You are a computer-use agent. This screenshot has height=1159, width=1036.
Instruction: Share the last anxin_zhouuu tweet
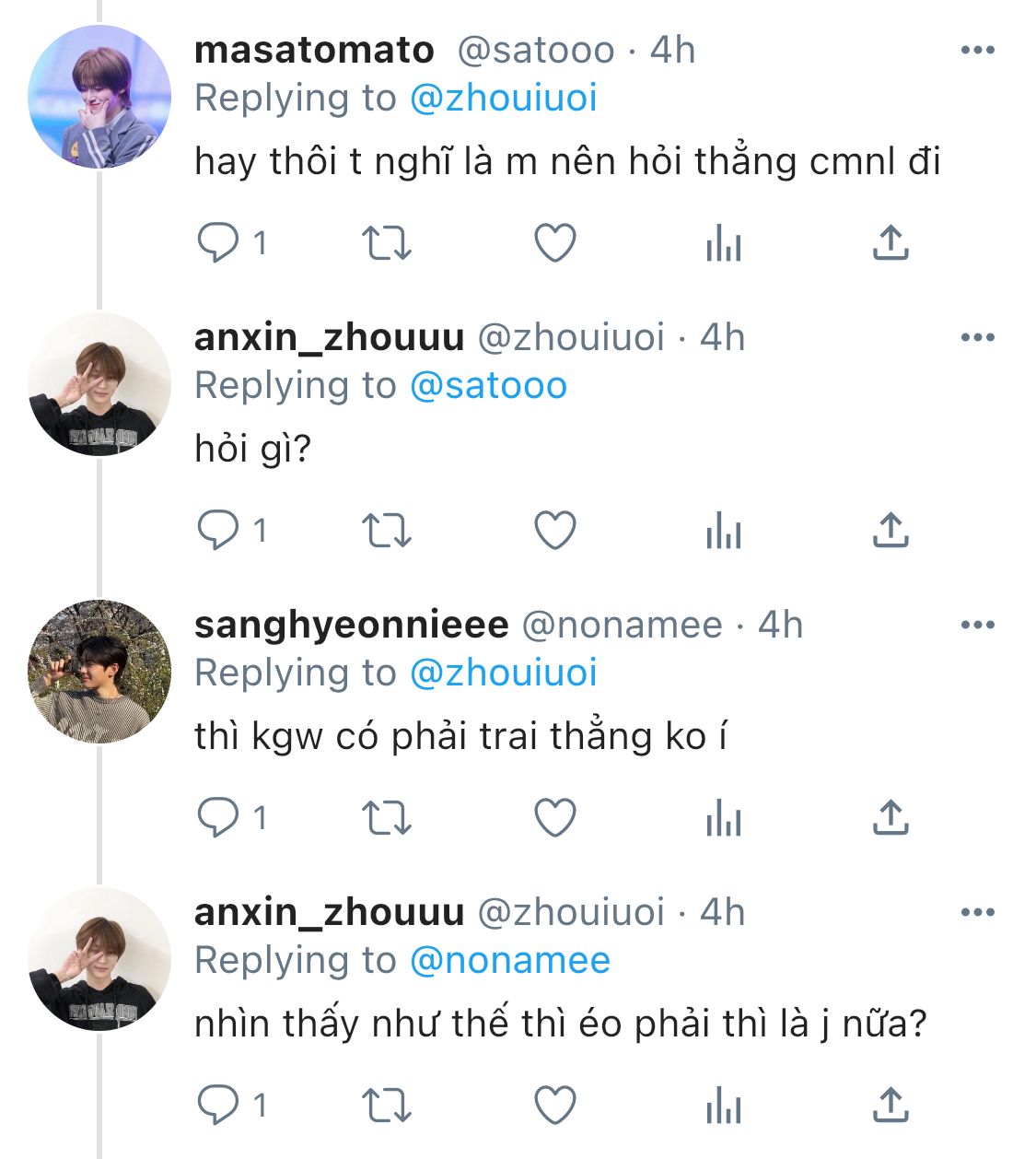[890, 1106]
